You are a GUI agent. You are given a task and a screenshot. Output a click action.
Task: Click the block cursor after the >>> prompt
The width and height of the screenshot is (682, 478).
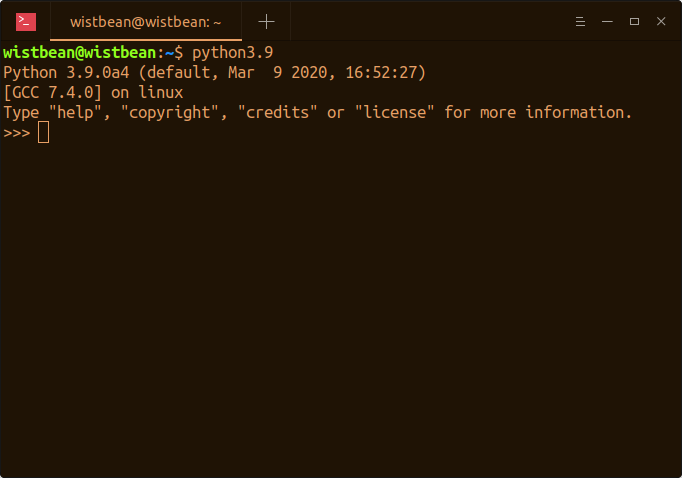pos(43,132)
